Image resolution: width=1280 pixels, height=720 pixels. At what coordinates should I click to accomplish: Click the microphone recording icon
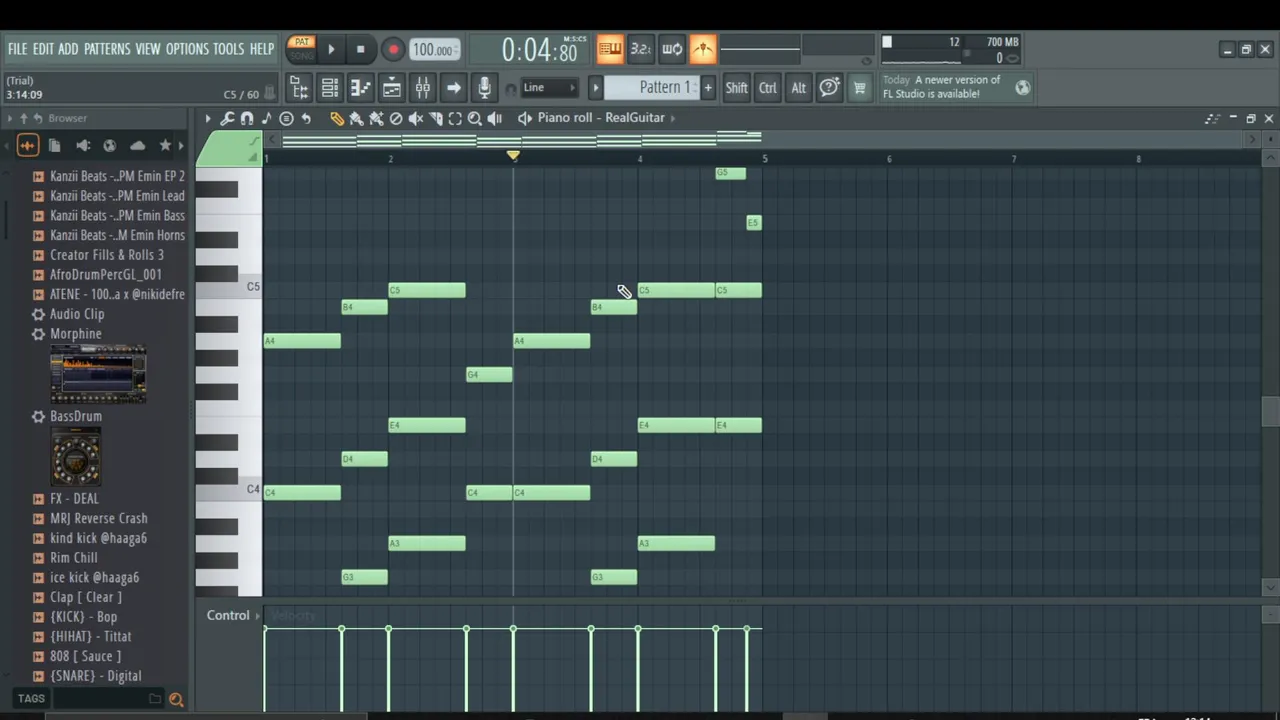click(484, 88)
